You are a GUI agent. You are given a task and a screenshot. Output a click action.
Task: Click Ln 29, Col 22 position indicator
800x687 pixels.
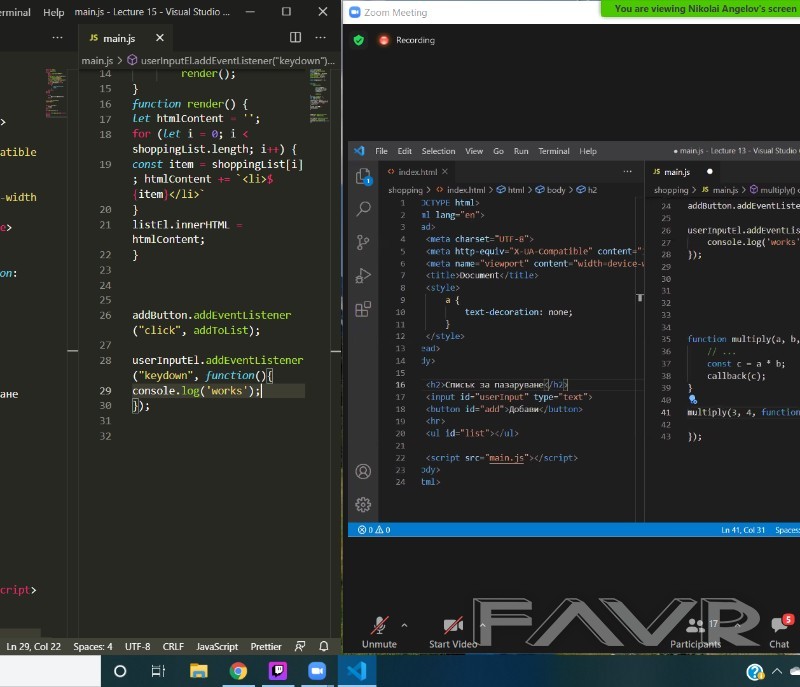pyautogui.click(x=33, y=646)
